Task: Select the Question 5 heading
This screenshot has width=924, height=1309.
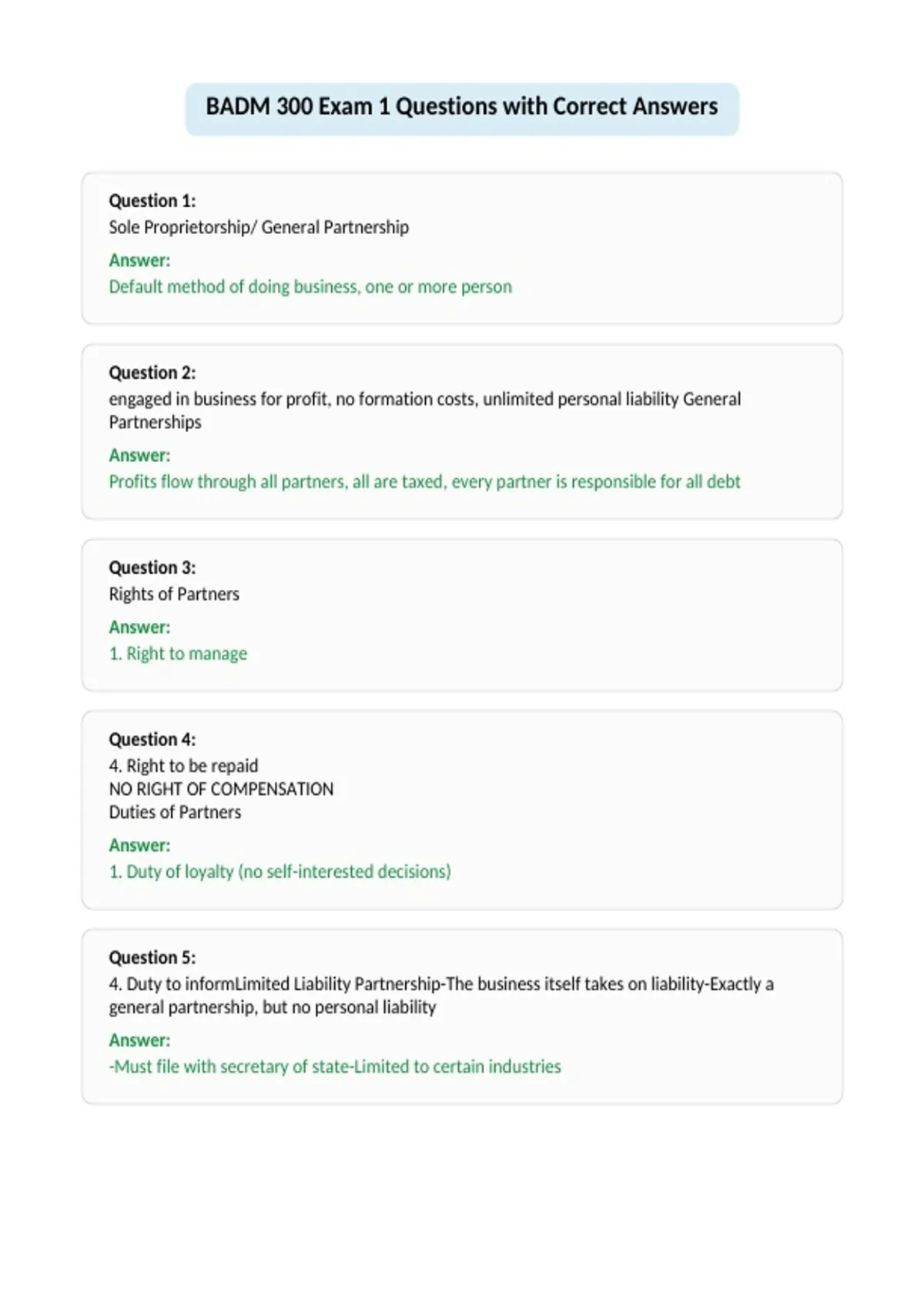Action: (152, 957)
